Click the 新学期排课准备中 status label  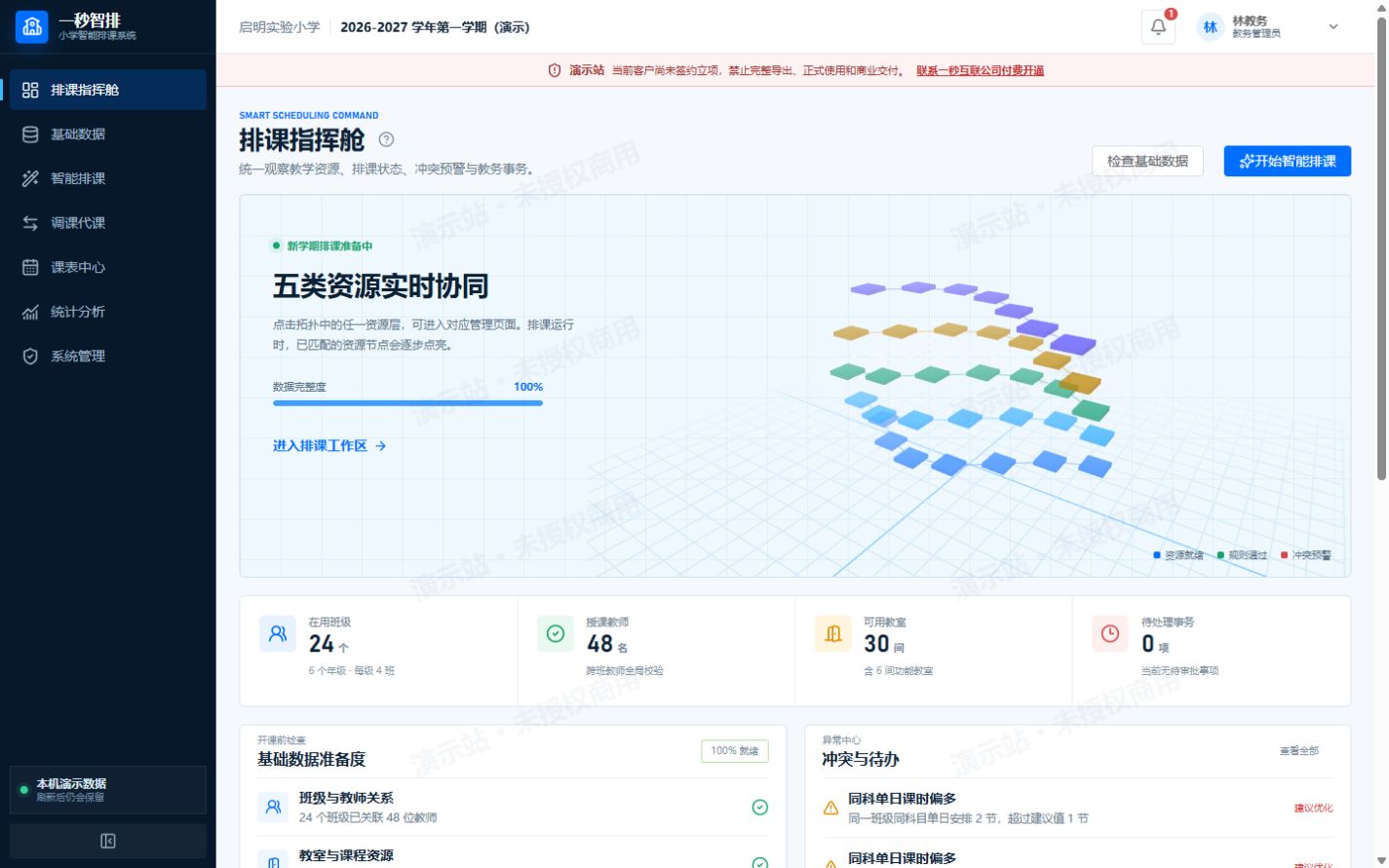[x=329, y=246]
